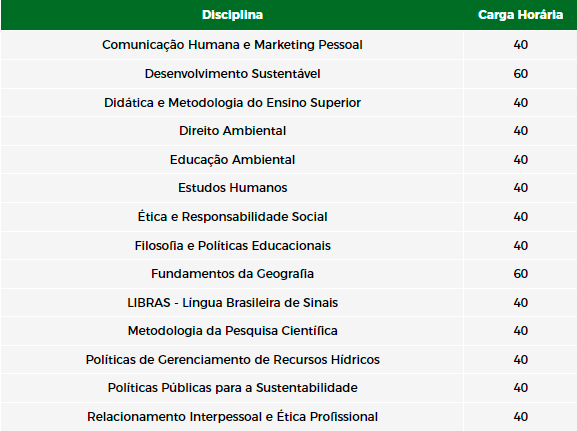Select Filosofia e Políticas Educacionais
This screenshot has height=431, width=577.
232,245
